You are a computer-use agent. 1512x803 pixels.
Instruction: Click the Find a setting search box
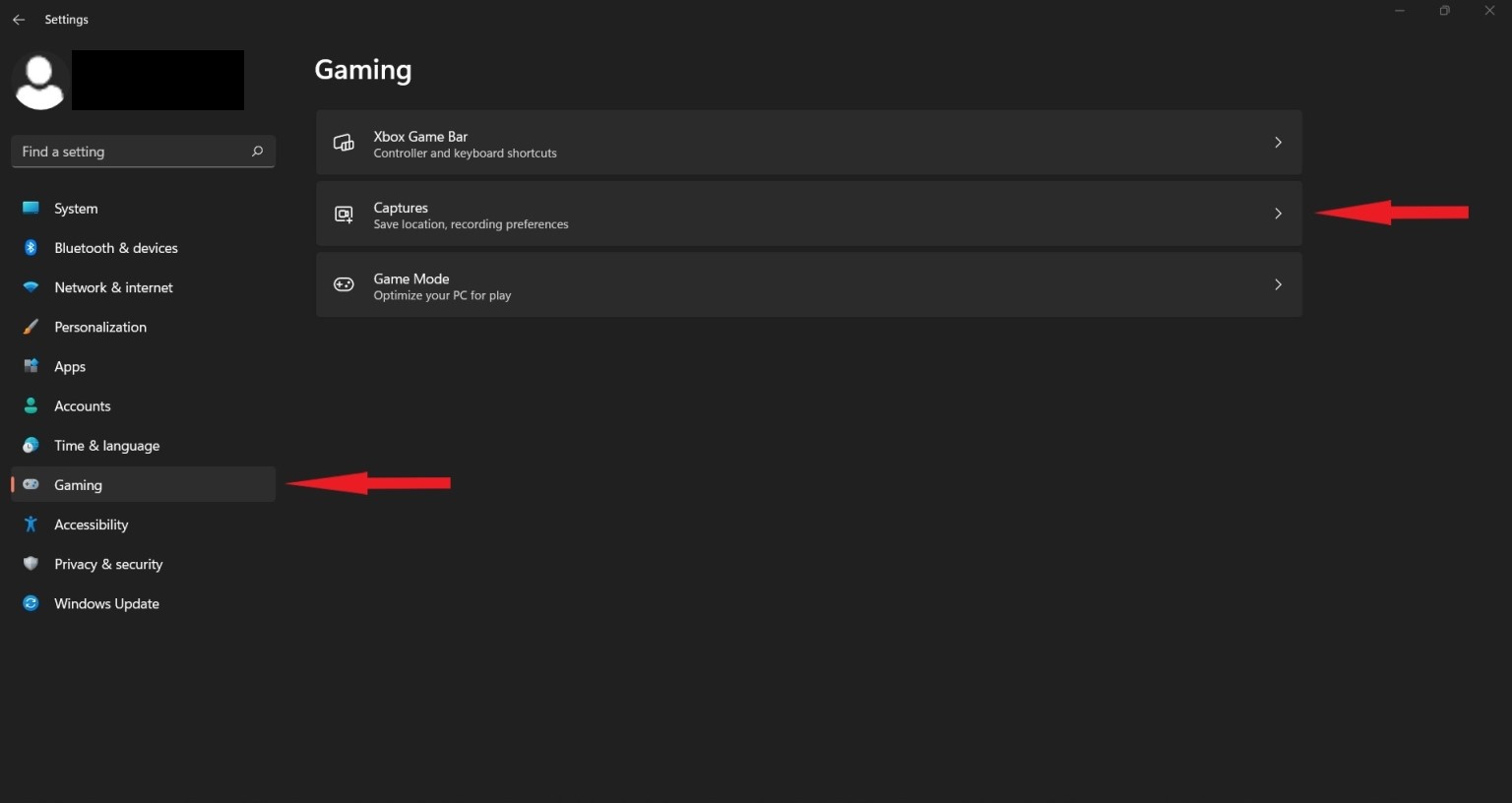143,152
